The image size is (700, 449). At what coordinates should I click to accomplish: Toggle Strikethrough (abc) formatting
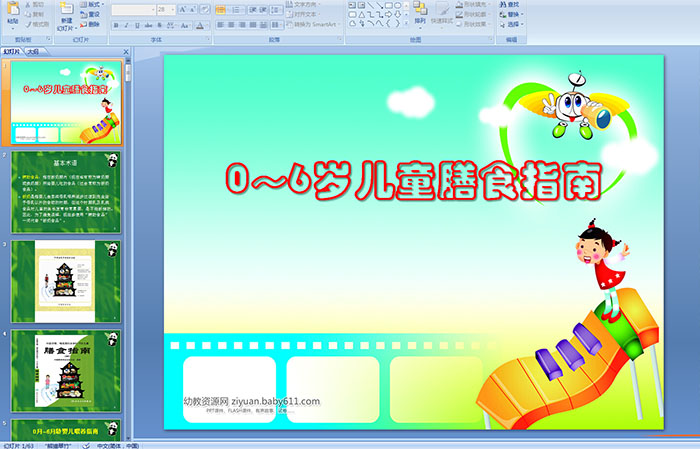click(x=149, y=26)
